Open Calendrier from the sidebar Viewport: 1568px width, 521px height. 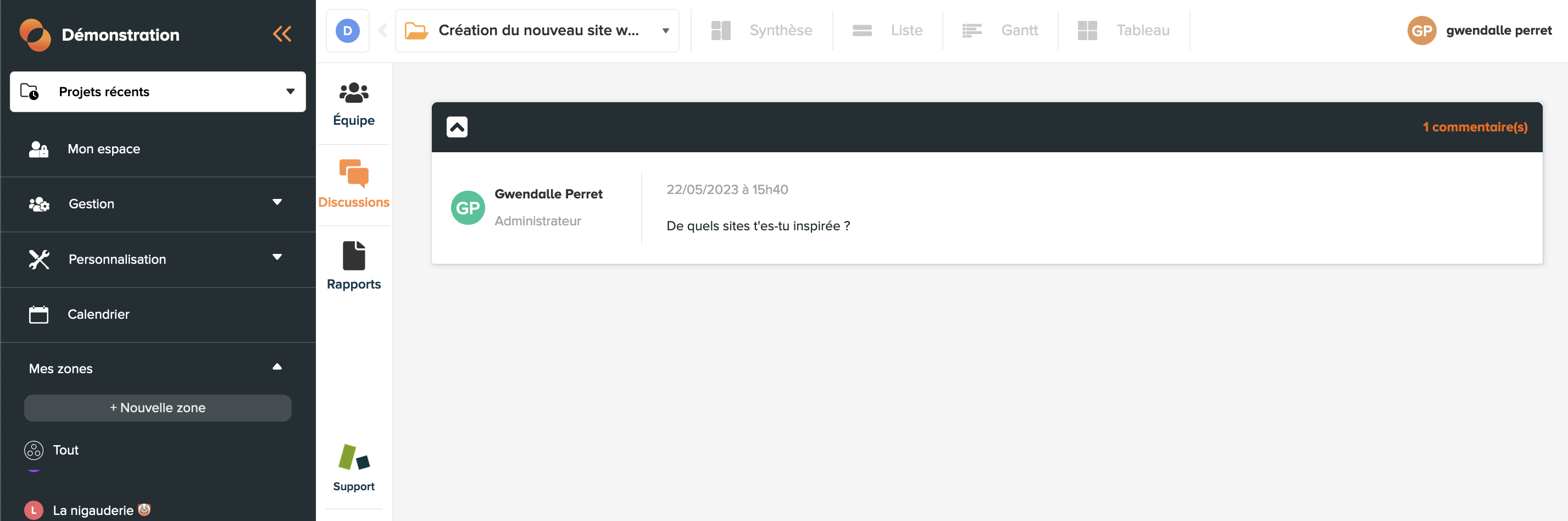(x=98, y=315)
